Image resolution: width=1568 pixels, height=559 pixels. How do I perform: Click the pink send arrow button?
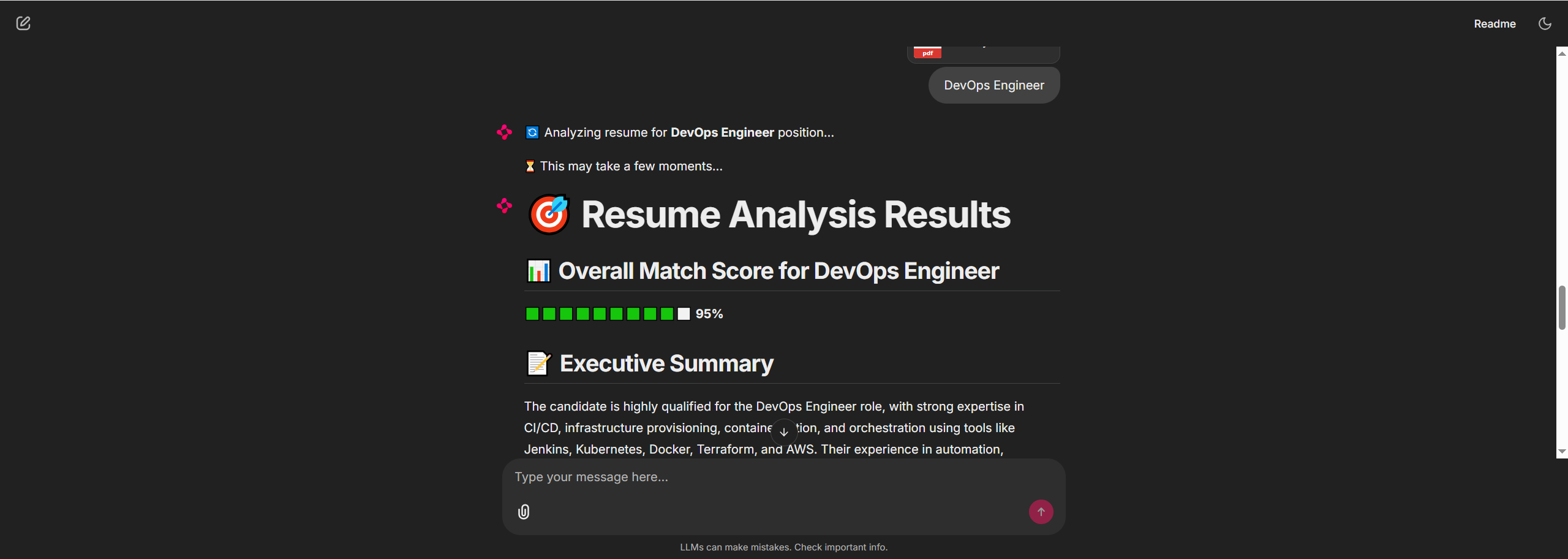coord(1041,512)
